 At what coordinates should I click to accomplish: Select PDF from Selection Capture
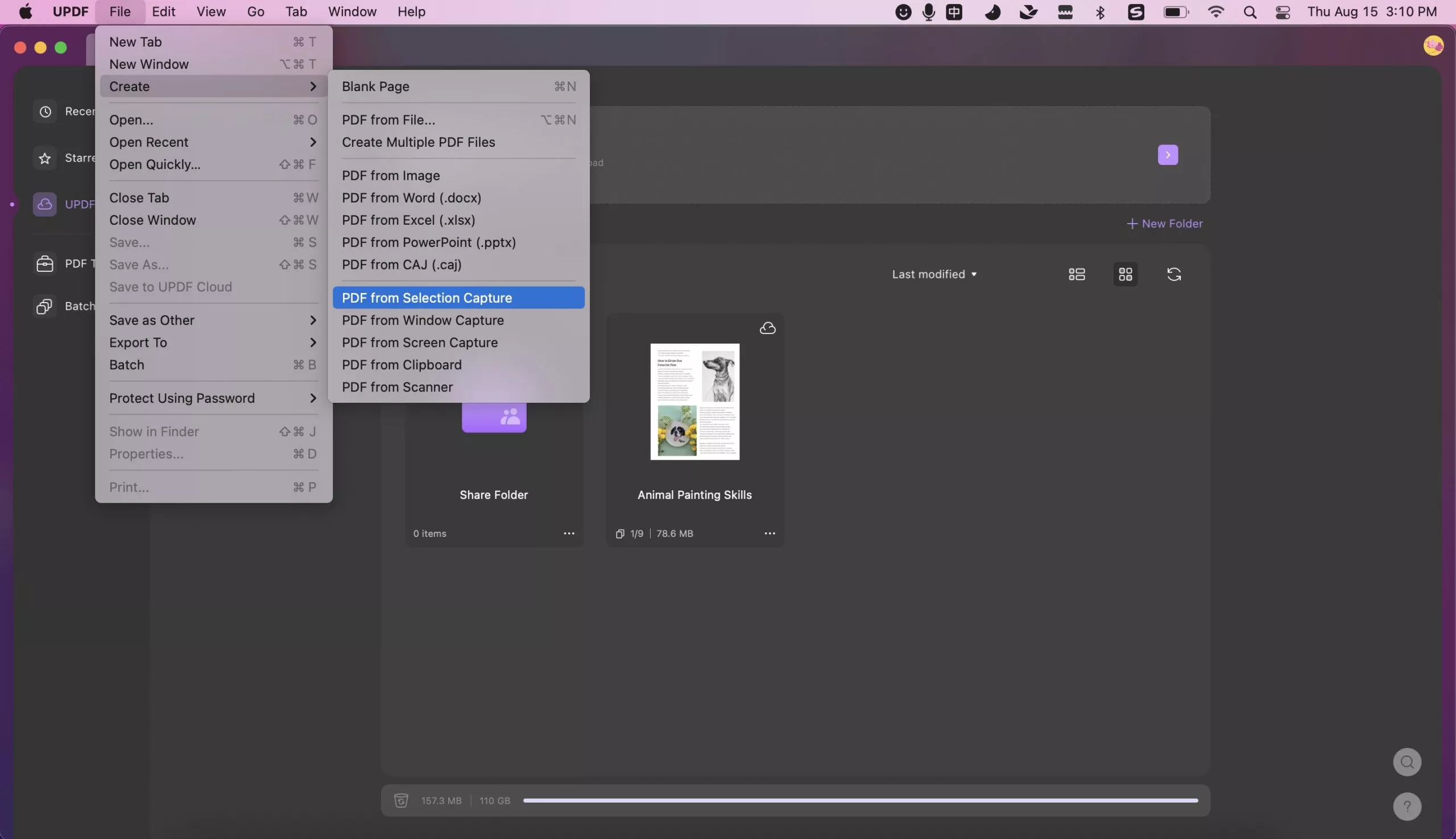[427, 297]
